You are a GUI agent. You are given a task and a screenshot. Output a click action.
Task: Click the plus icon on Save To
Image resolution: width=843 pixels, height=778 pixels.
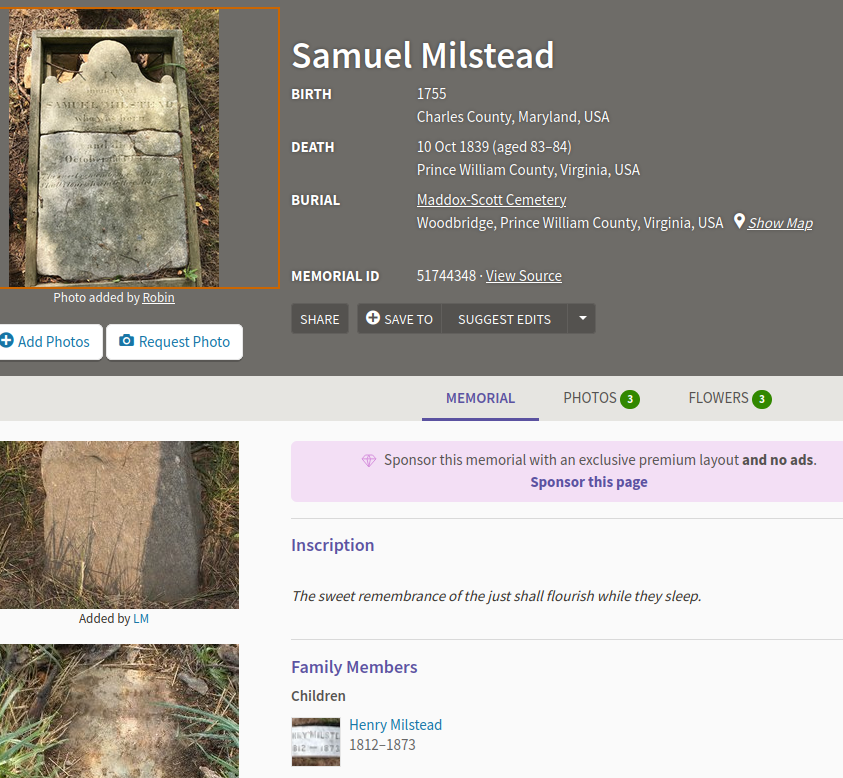pos(373,318)
